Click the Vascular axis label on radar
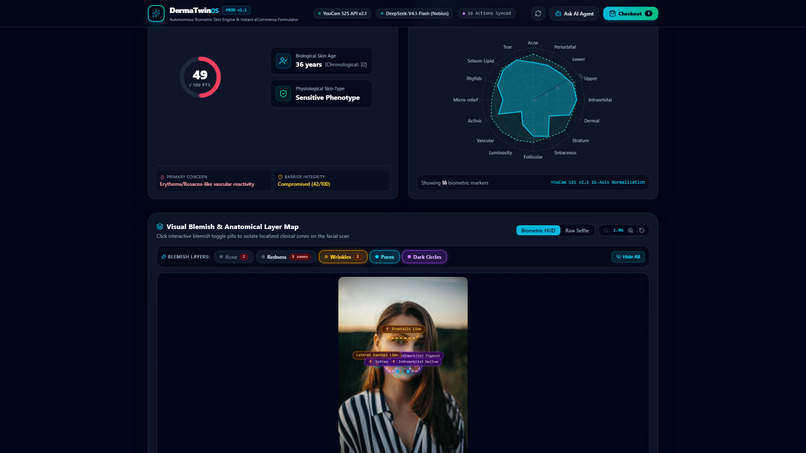Screen dimensions: 806x453 tap(485, 140)
